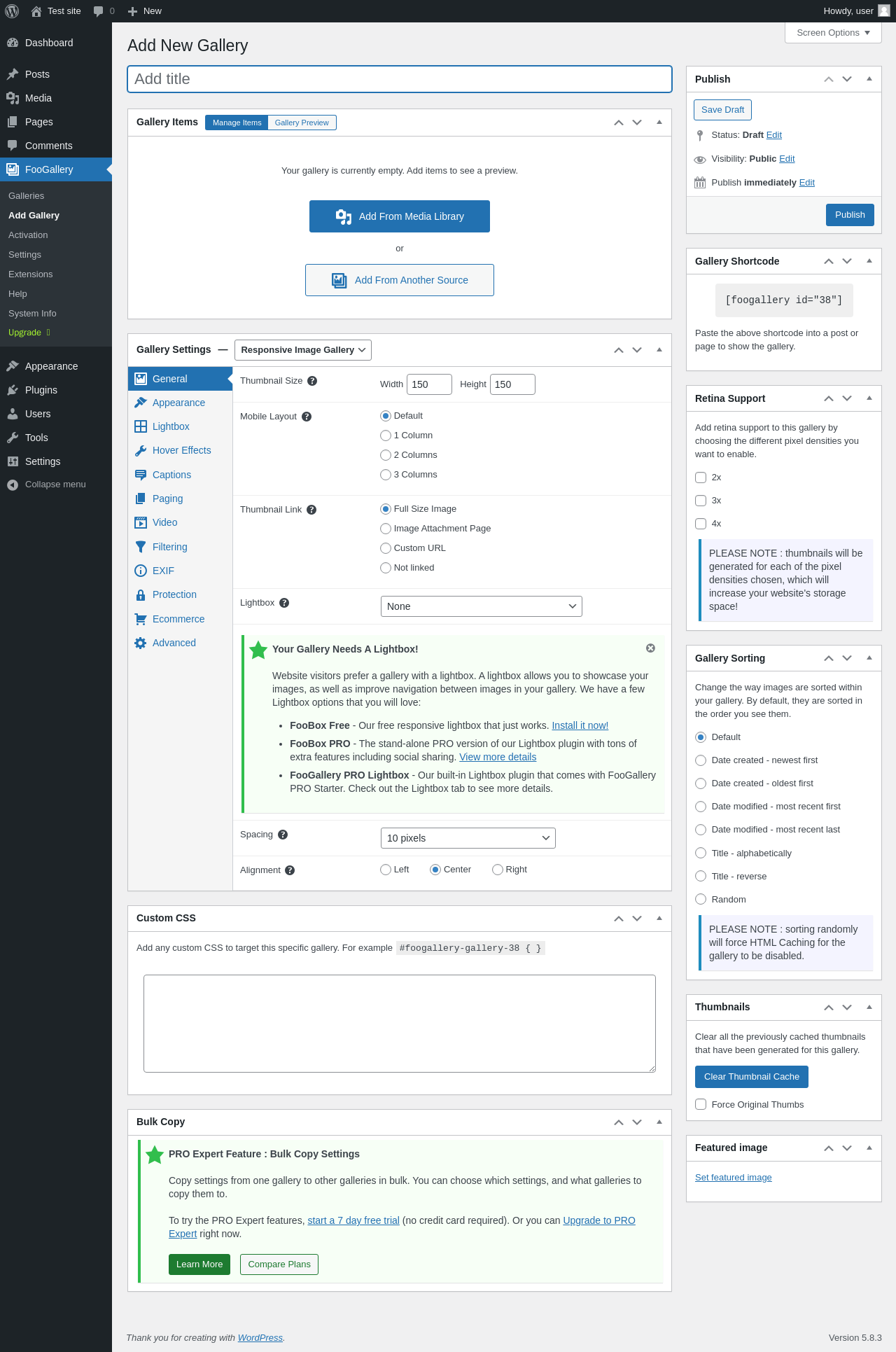Click the Dashboard gauge icon in sidebar
896x1352 pixels.
click(x=13, y=43)
